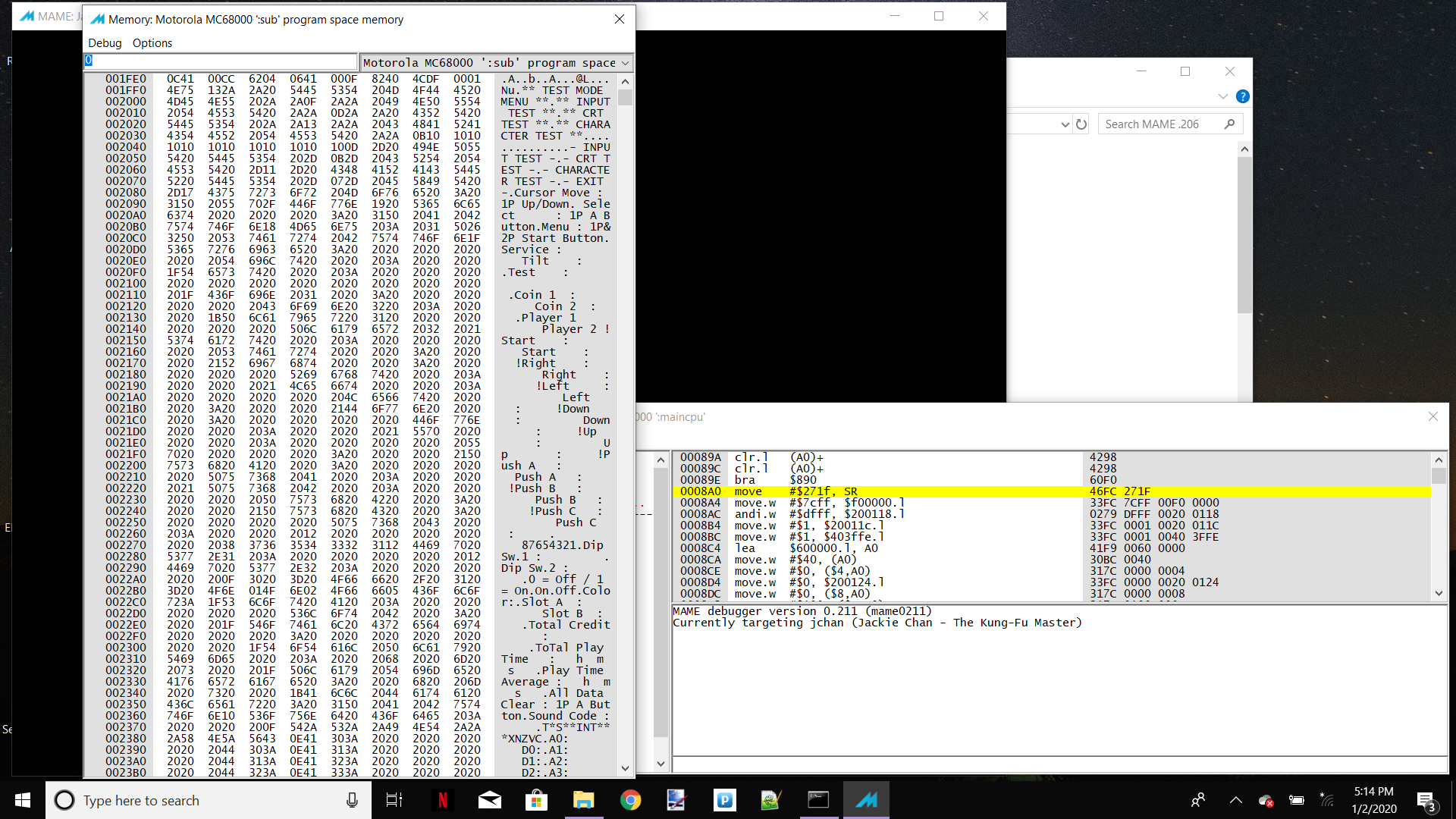Viewport: 1456px width, 819px height.
Task: Click the disassembly view scroll-down arrow
Action: [x=1439, y=593]
